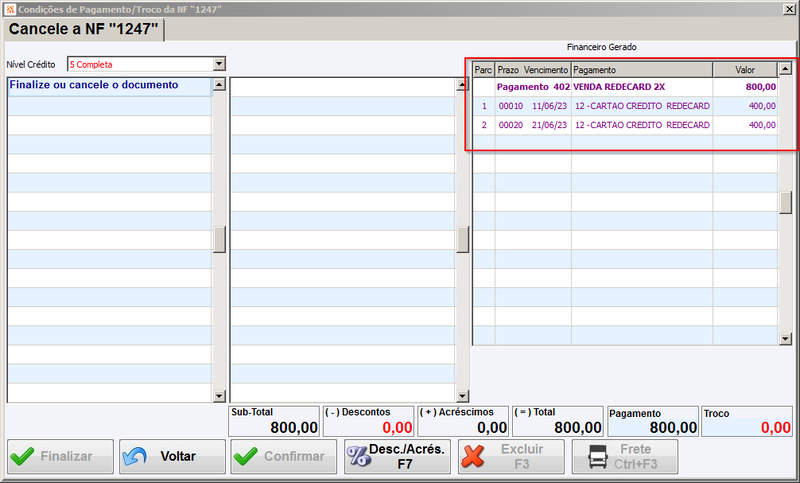Click the Nível Crédito label

[31, 65]
